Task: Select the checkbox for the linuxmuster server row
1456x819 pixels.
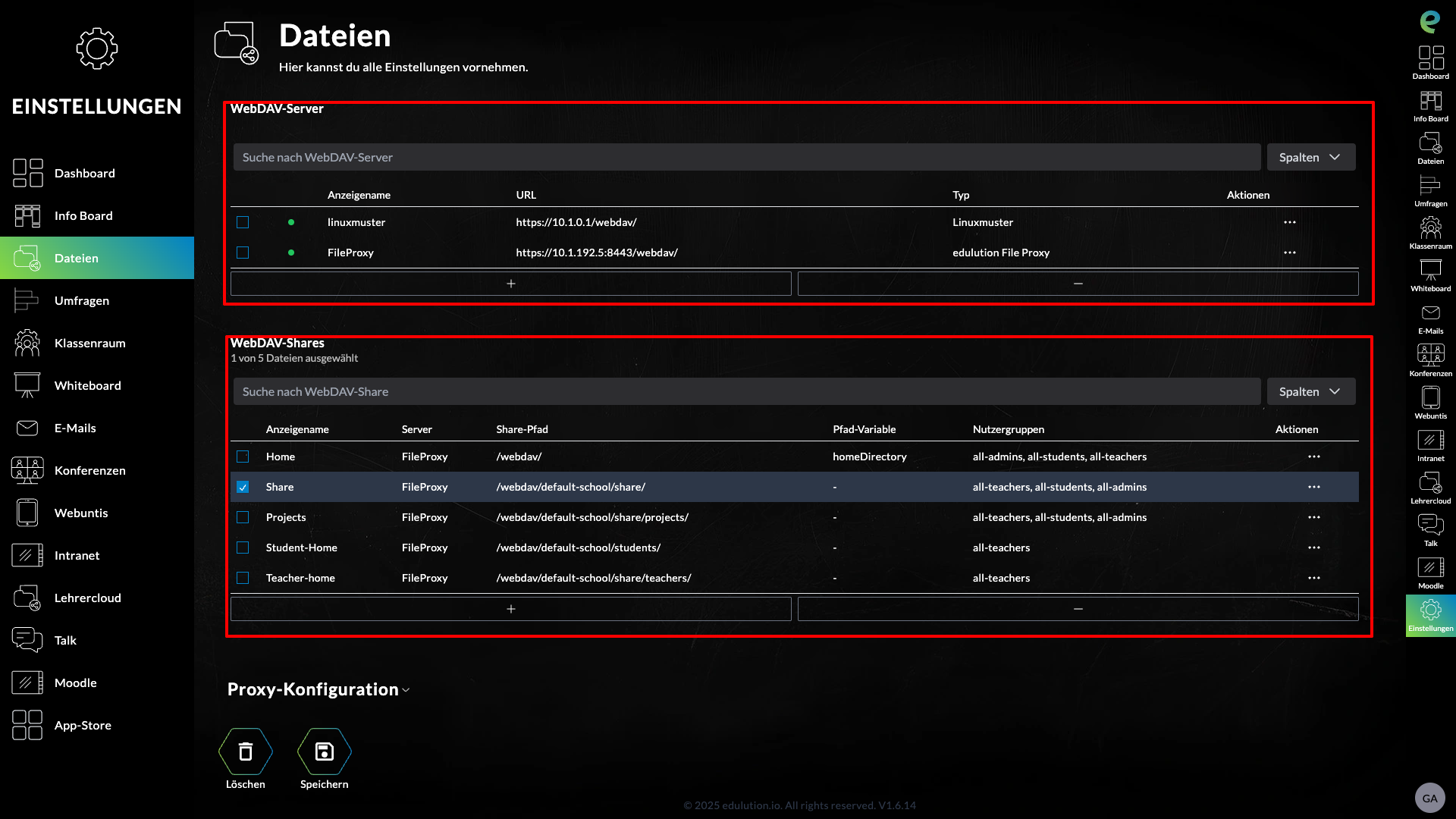Action: (x=243, y=222)
